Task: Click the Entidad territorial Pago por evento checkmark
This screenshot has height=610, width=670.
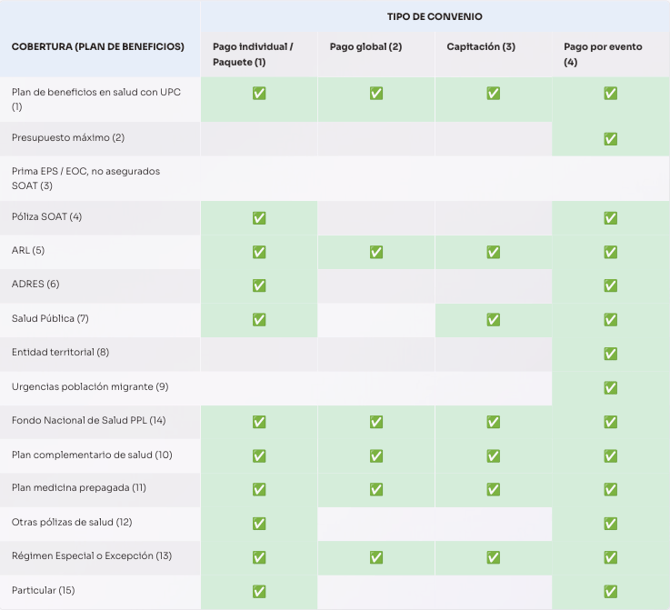Action: point(610,354)
